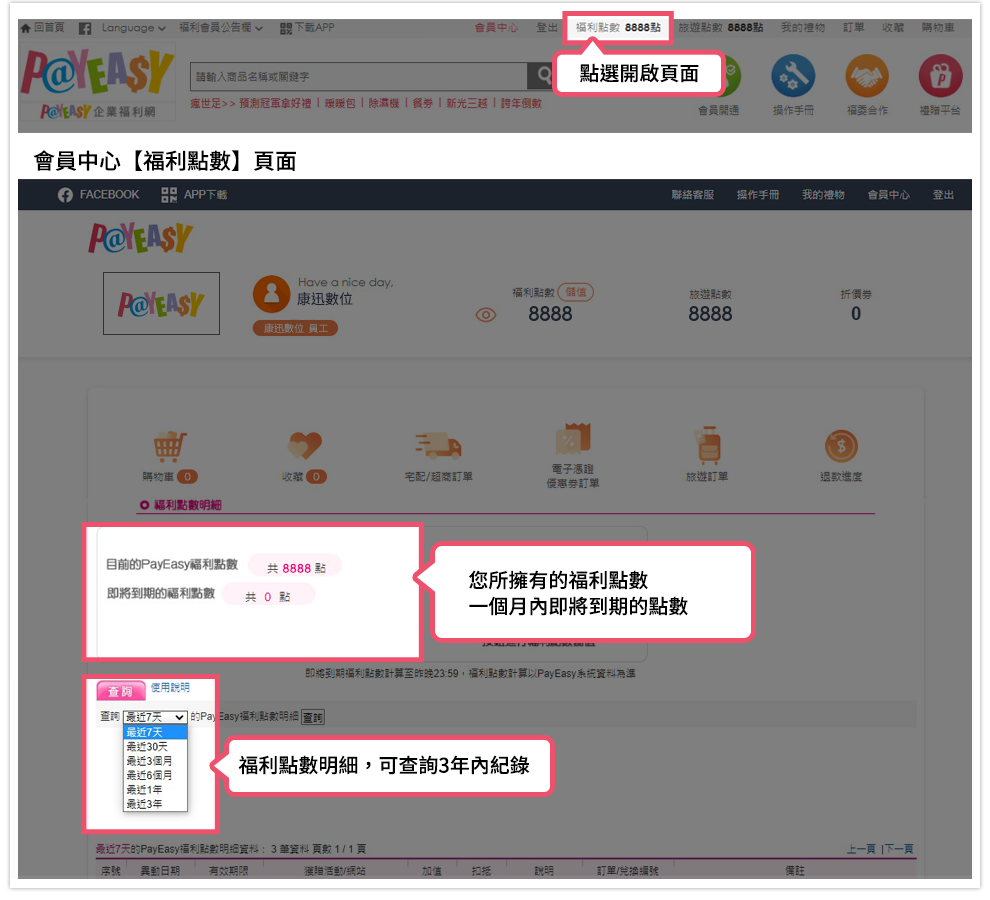Click 操作手冊 in the dark navigation bar
The height and width of the screenshot is (900, 990).
pos(758,195)
